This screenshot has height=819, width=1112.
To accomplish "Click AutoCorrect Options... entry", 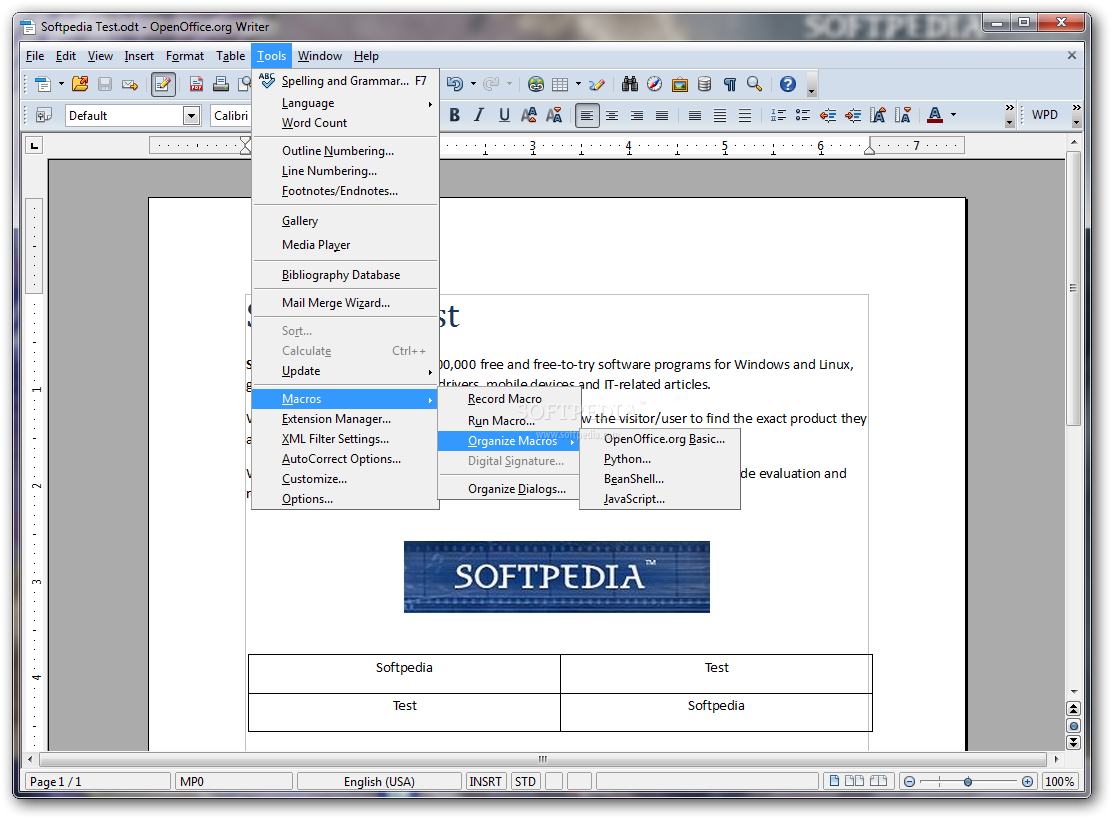I will [345, 459].
